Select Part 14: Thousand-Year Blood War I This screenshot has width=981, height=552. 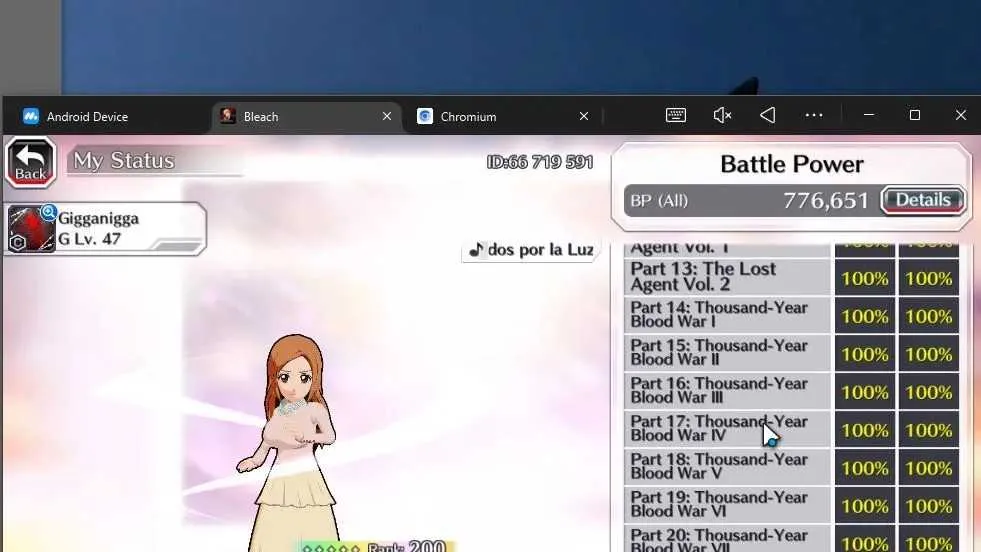coord(727,315)
